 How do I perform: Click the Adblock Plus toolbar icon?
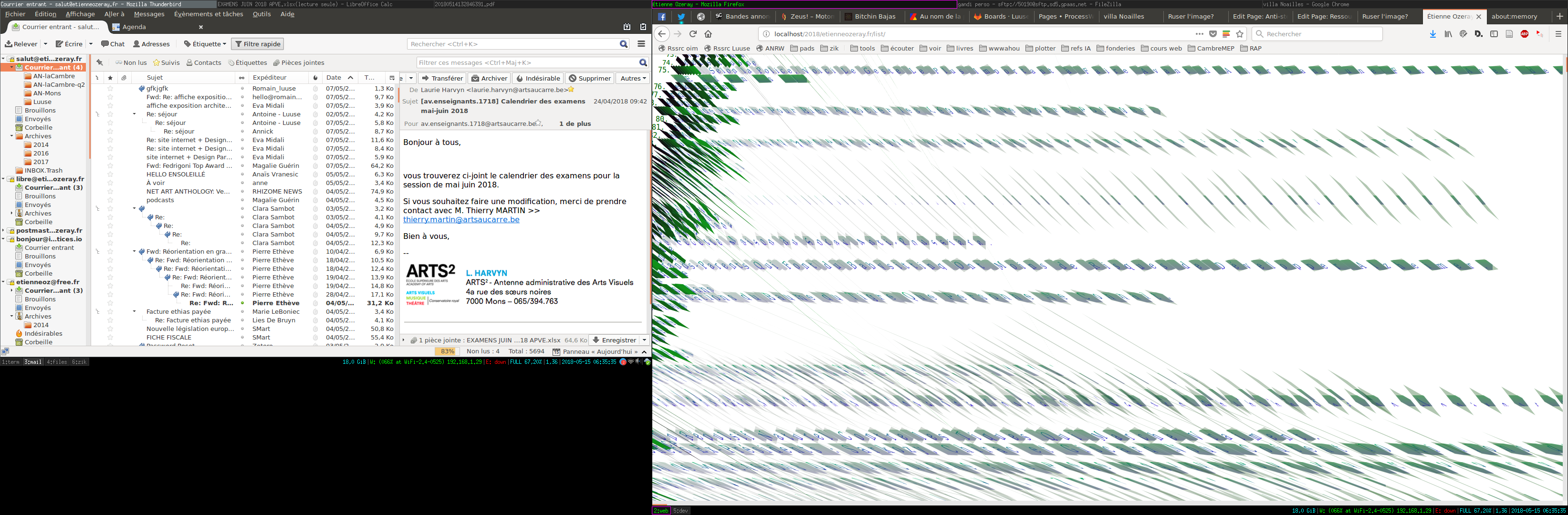coord(1524,34)
